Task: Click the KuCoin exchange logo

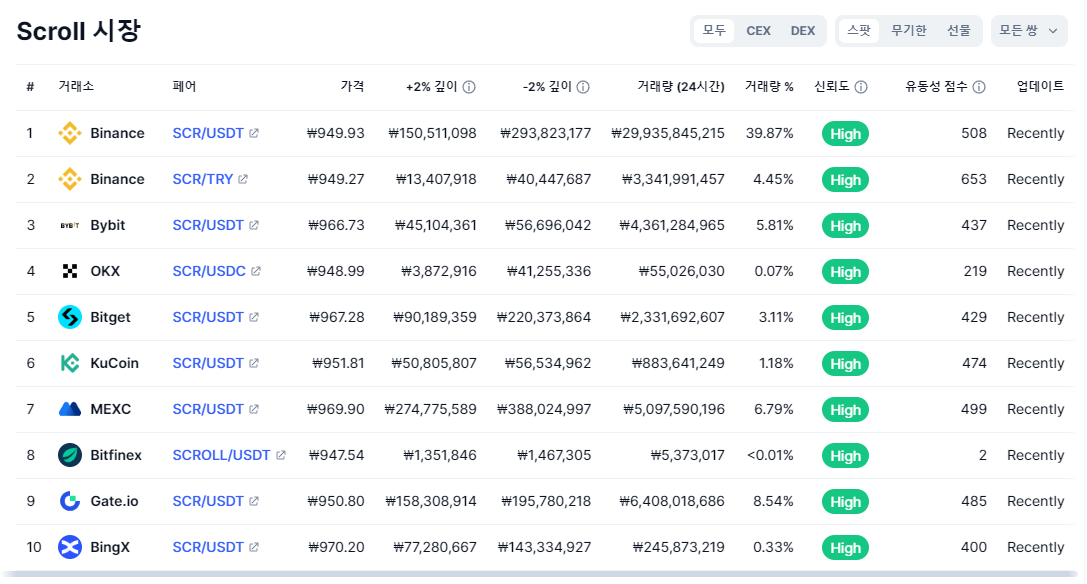Action: (69, 363)
